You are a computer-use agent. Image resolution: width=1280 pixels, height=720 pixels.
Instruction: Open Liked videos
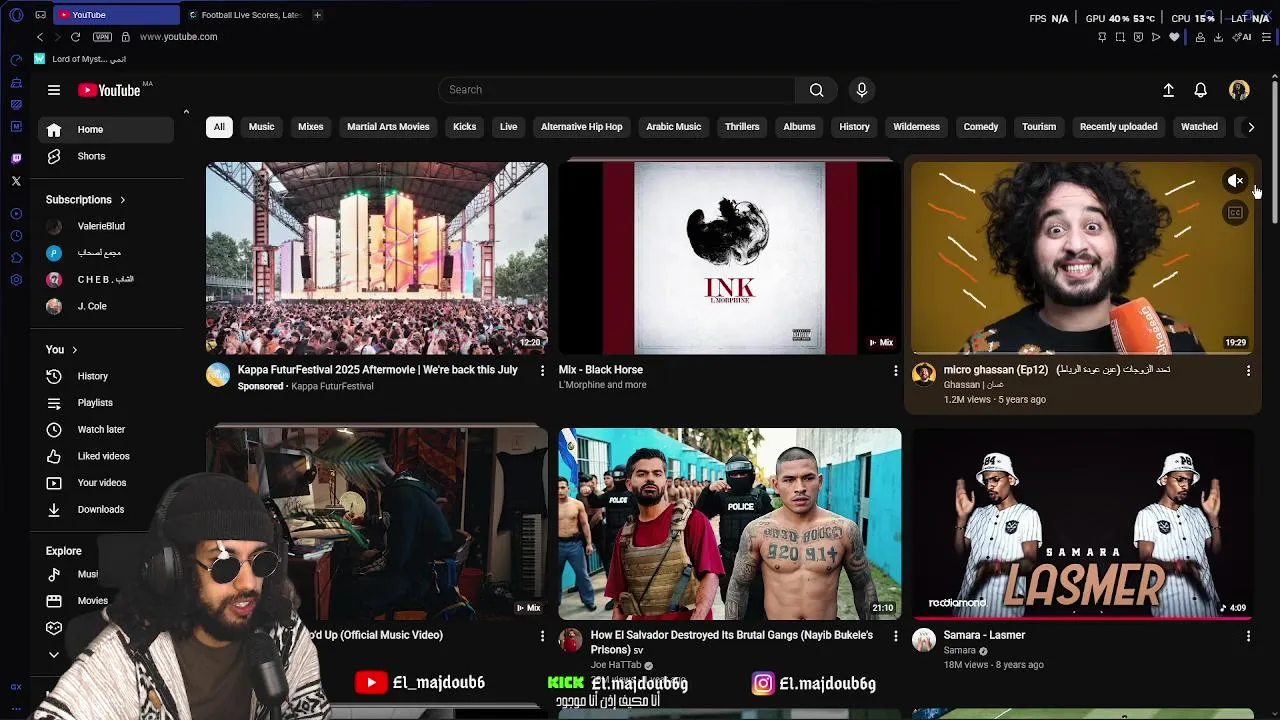click(106, 456)
